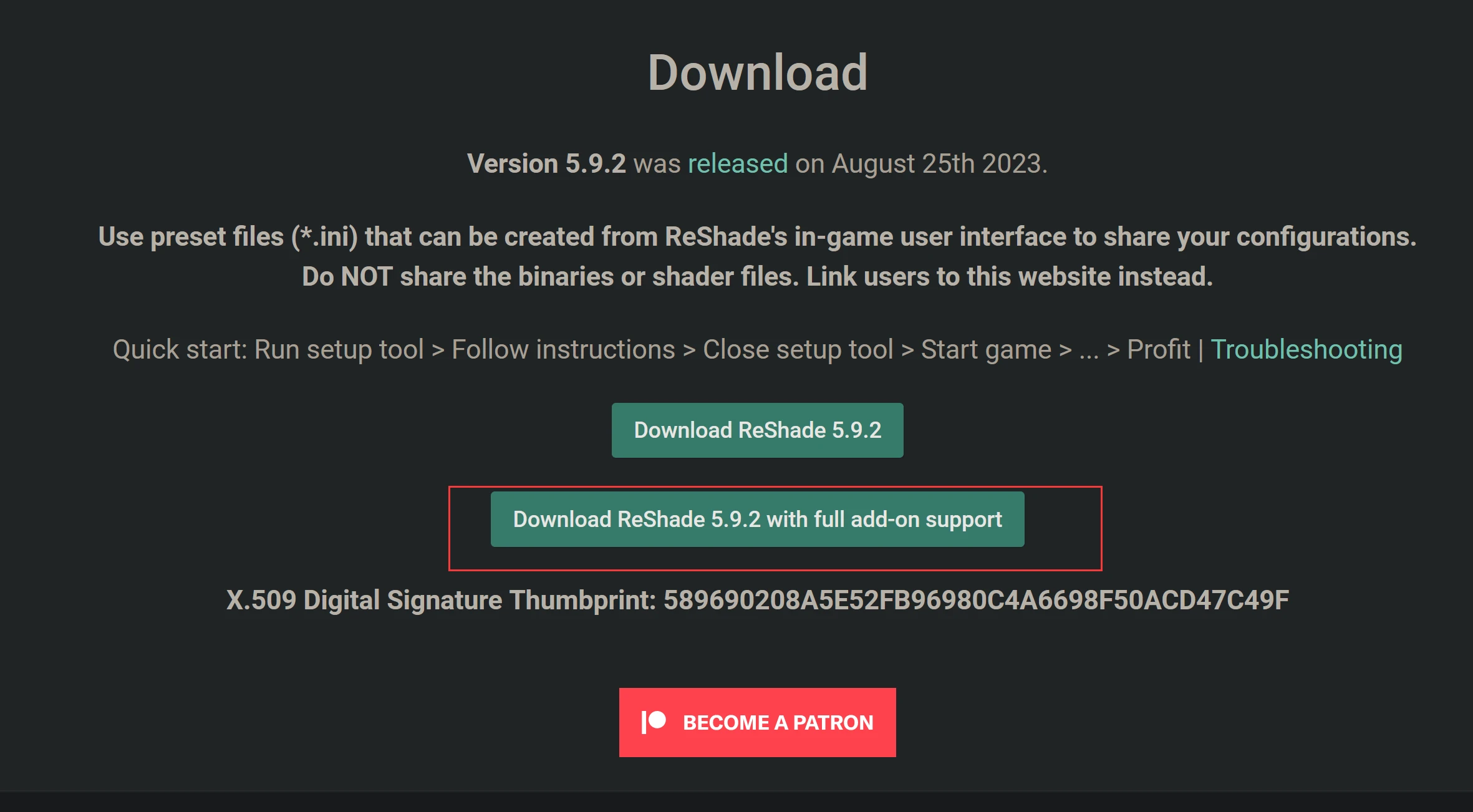Click the thumbprint hash starting with 589690208A5E
This screenshot has width=1473, height=812.
click(x=976, y=600)
